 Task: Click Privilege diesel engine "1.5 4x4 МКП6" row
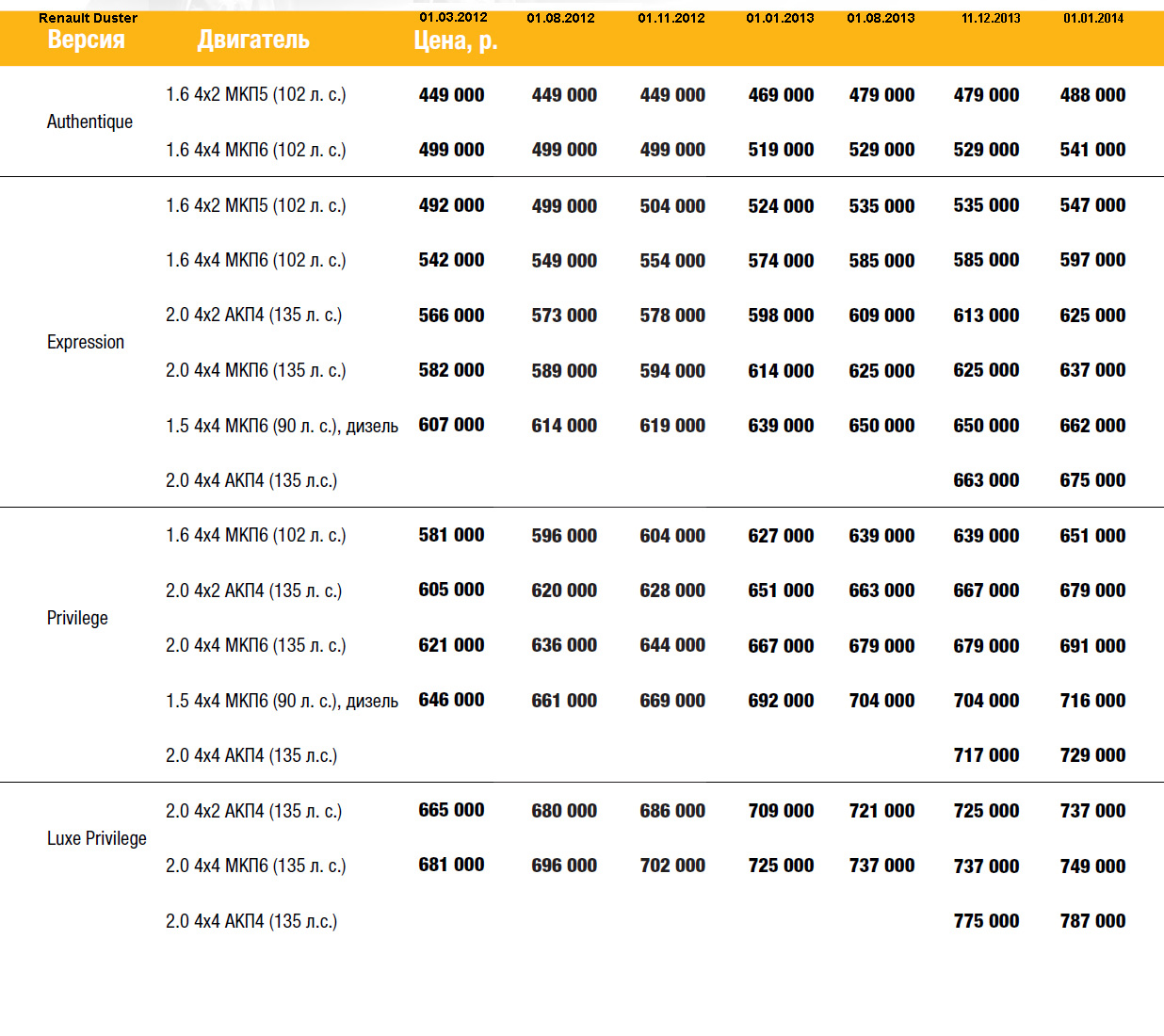pos(282,701)
